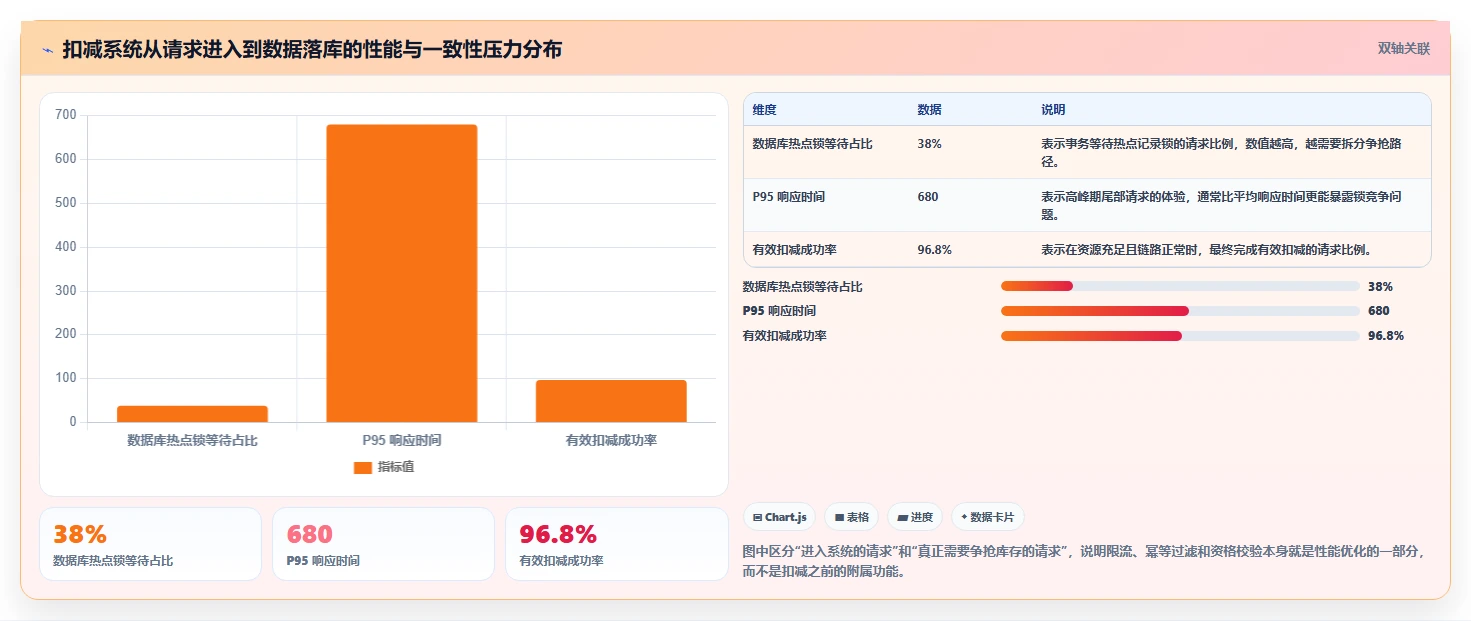This screenshot has width=1471, height=621.
Task: Click the 700 tick on the y-axis
Action: click(66, 115)
